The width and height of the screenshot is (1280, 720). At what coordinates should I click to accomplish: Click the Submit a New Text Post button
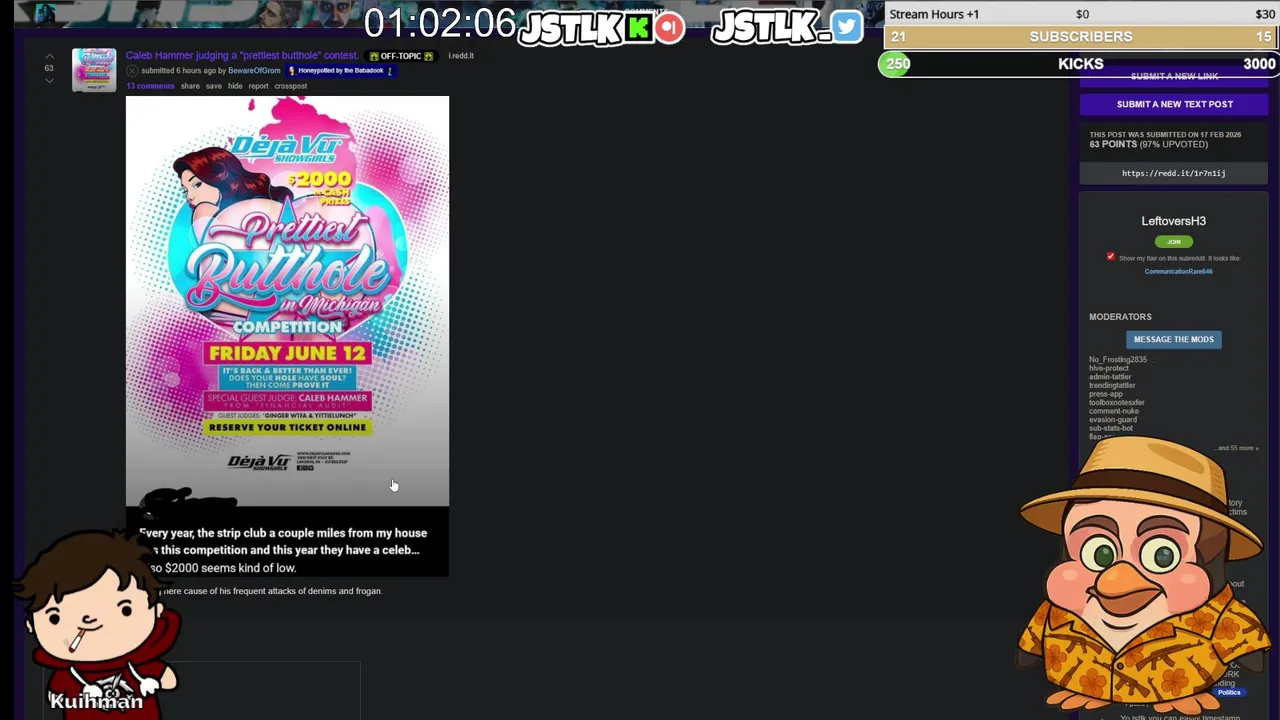tap(1174, 104)
